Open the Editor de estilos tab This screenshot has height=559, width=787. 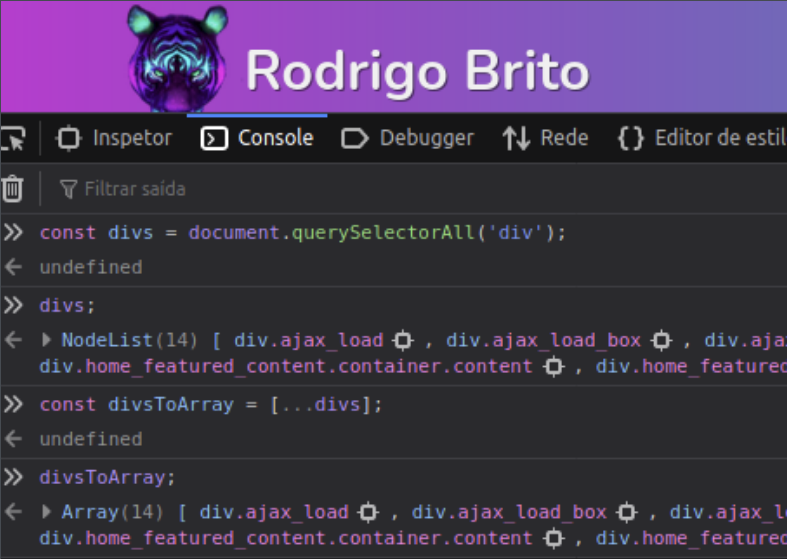700,138
